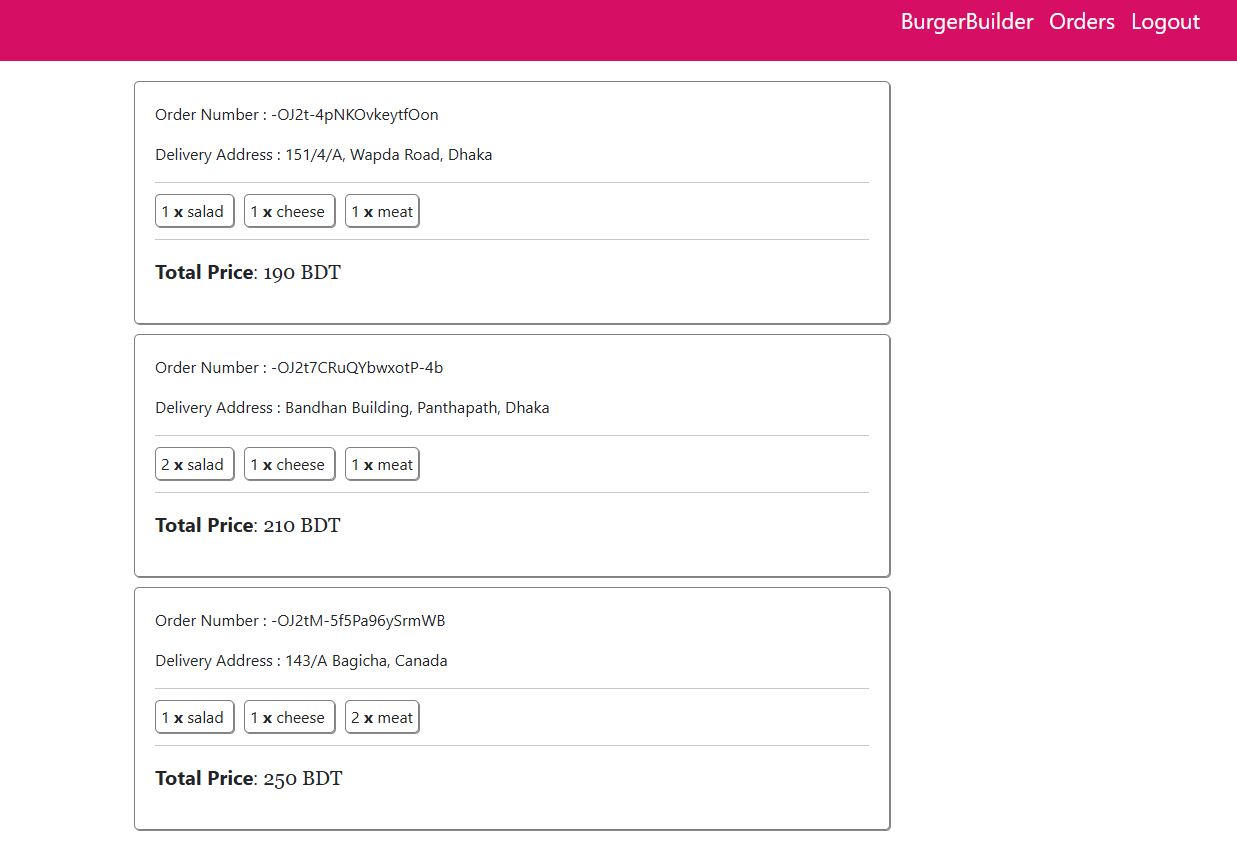
Task: Click 1 x meat badge in the 210 BDT order
Action: (x=382, y=465)
